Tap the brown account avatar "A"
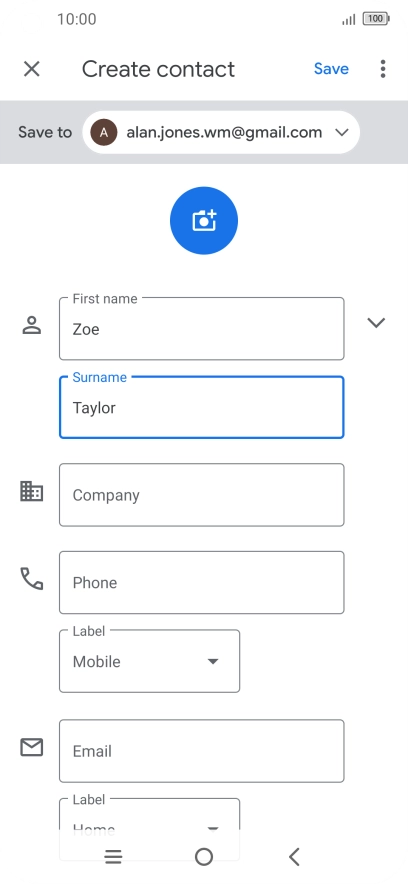 point(104,132)
